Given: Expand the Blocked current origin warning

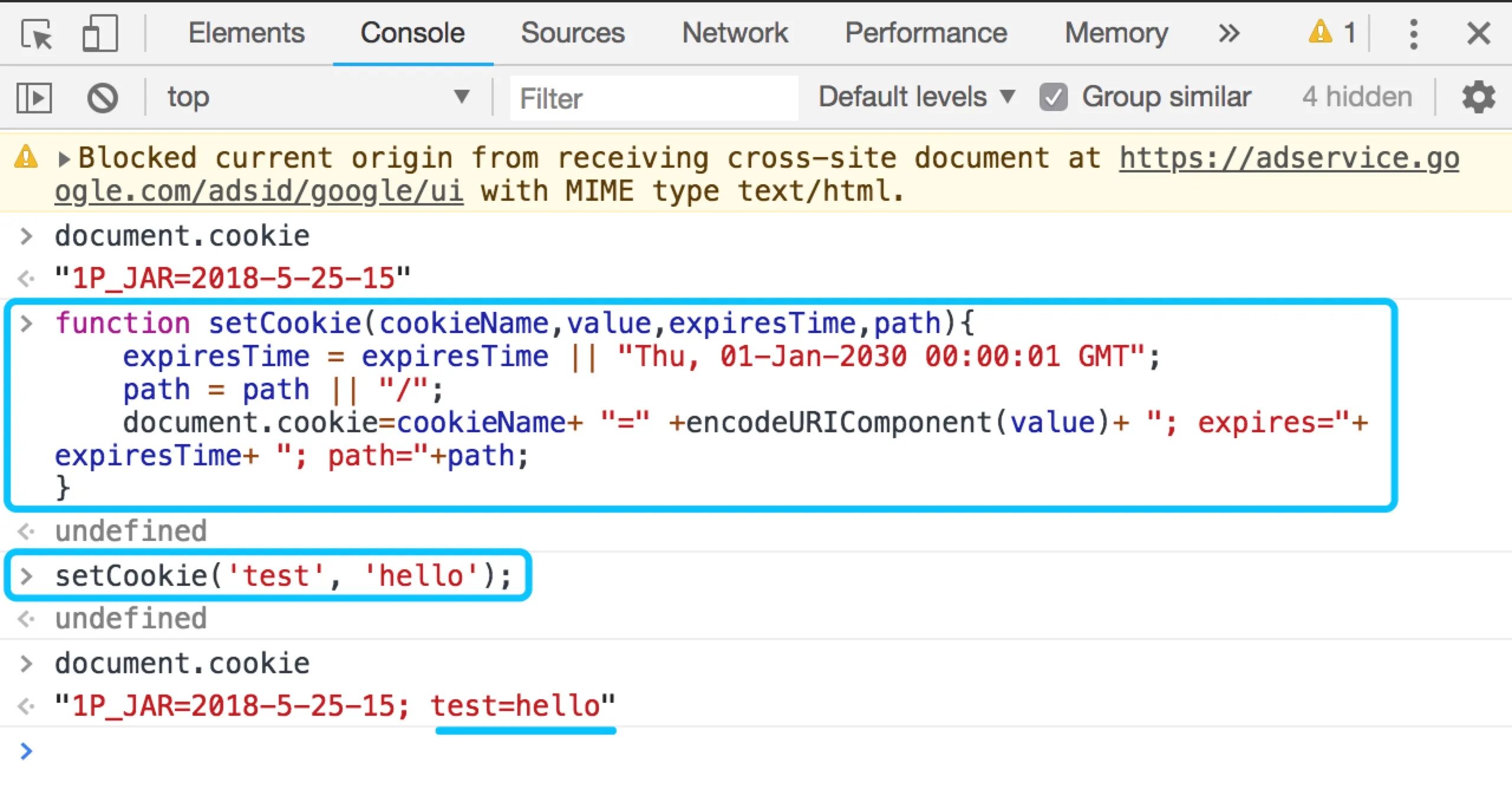Looking at the screenshot, I should click(x=64, y=159).
